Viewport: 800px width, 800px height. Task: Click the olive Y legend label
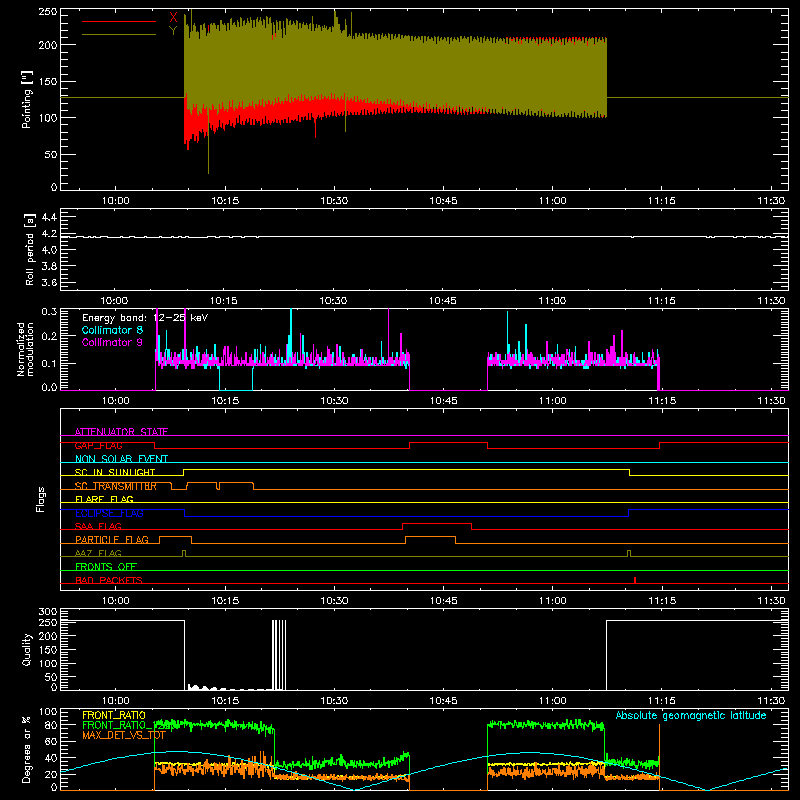173,31
